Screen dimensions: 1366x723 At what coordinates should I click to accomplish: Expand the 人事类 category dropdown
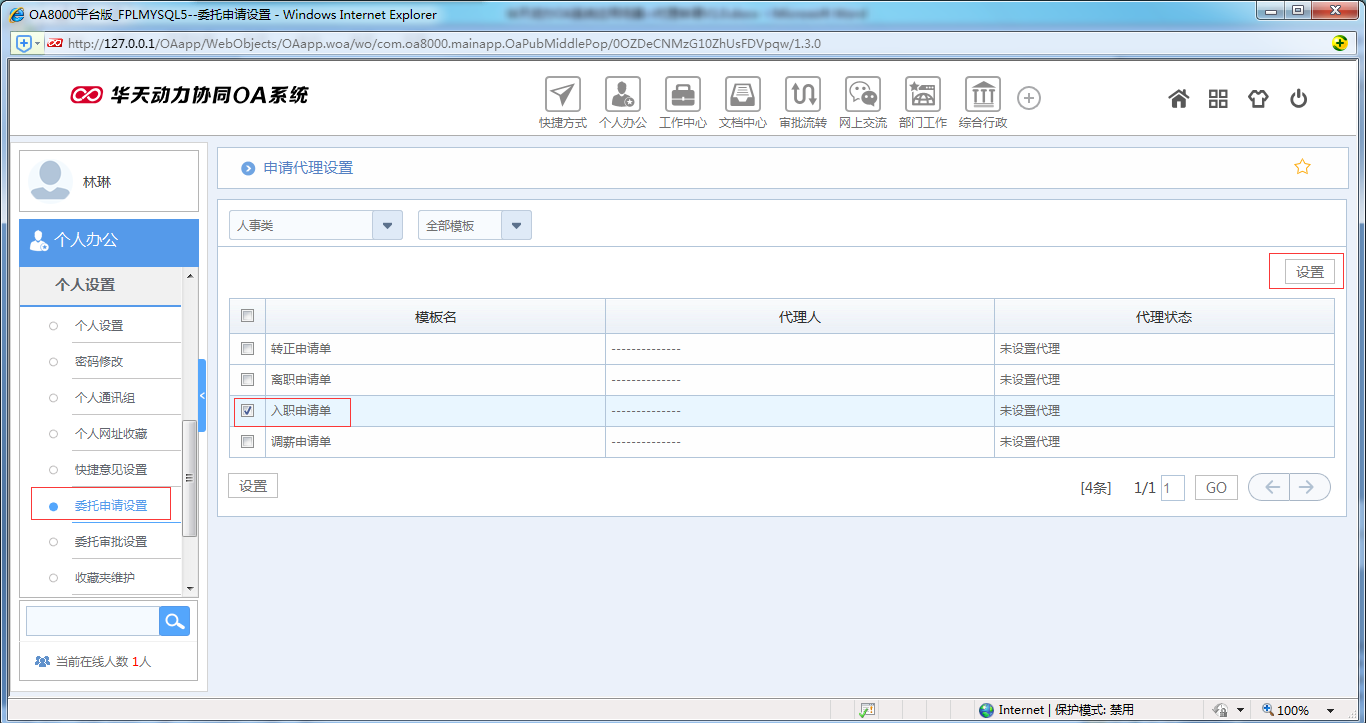387,225
